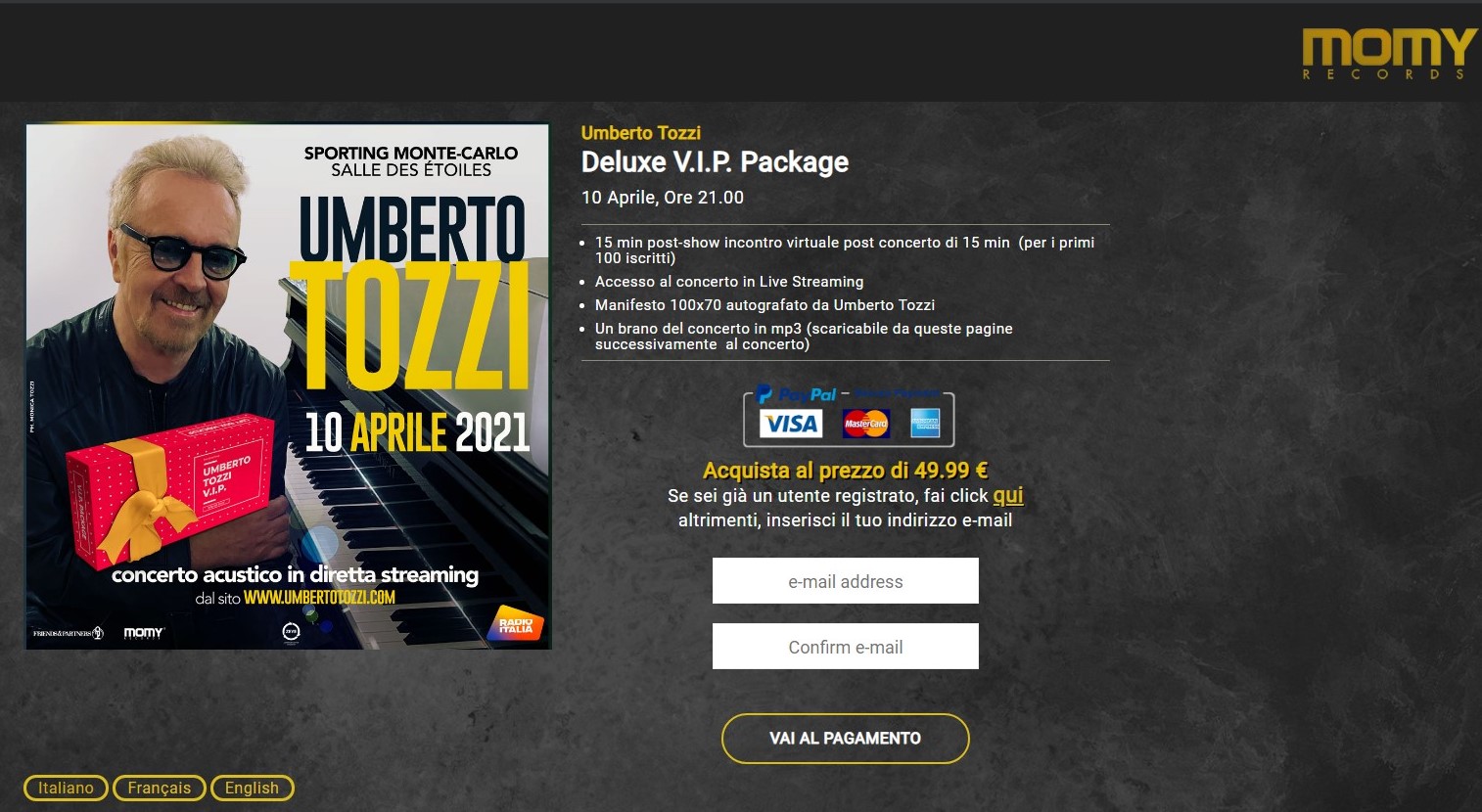Click the Umberto Tozzi artist name heading
The image size is (1482, 812).
pos(641,133)
